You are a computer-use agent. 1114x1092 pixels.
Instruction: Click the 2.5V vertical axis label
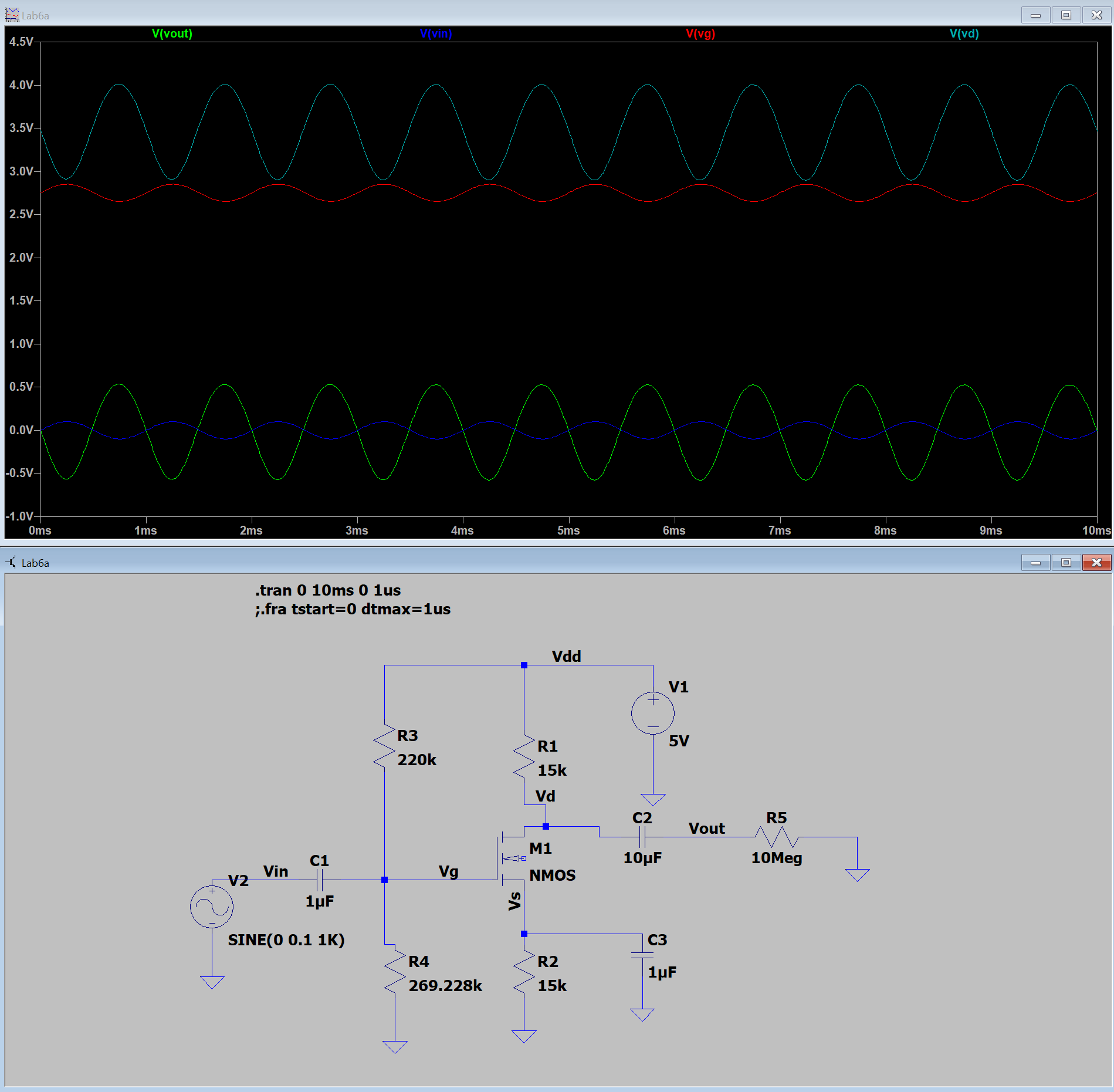click(x=21, y=214)
